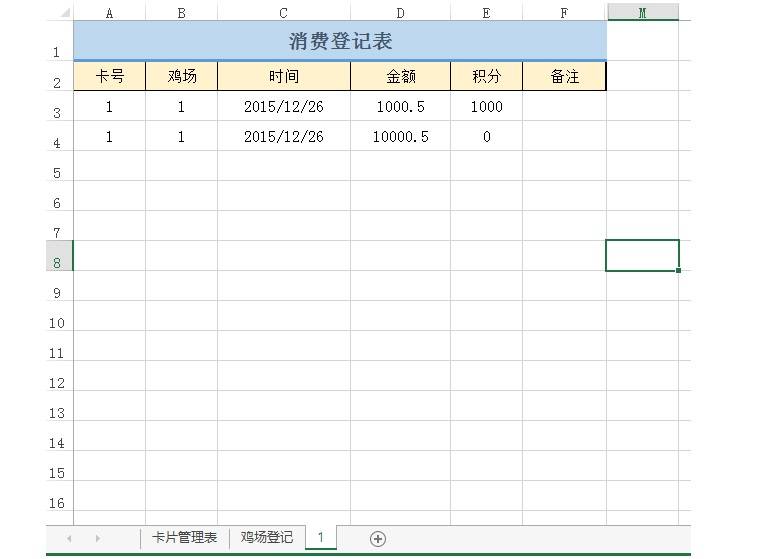Click the 消费登记表 title cell
Screen dimensions: 768x559
[x=340, y=41]
